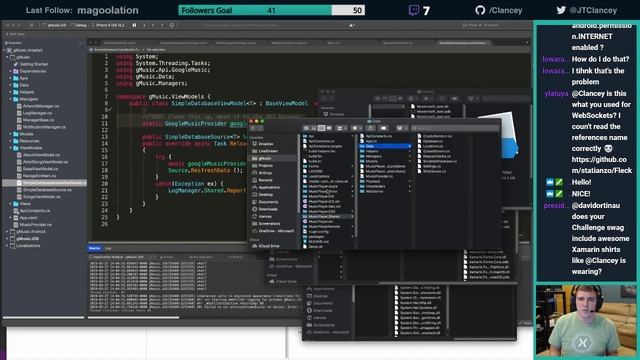This screenshot has height=360, width=640.
Task: Collapse the Managers folder in solution tree
Action: tap(11, 99)
